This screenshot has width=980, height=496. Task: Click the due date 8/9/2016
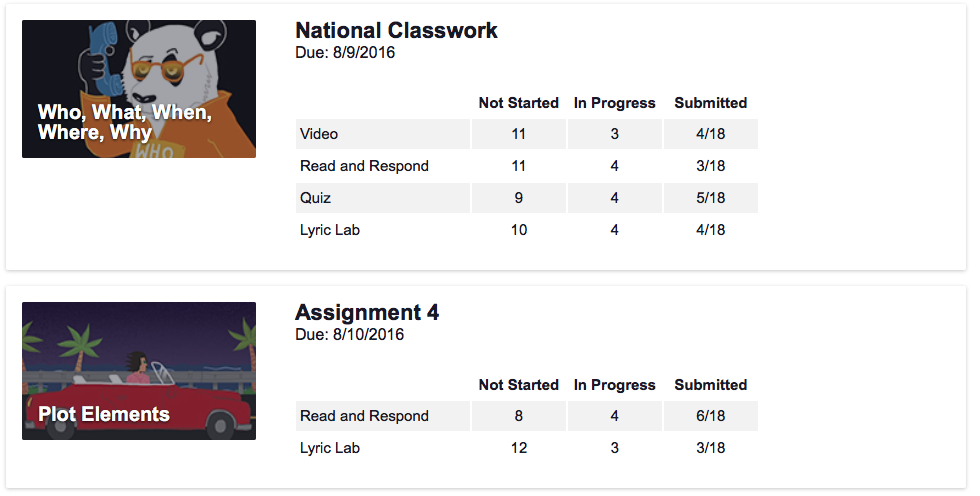pos(345,53)
